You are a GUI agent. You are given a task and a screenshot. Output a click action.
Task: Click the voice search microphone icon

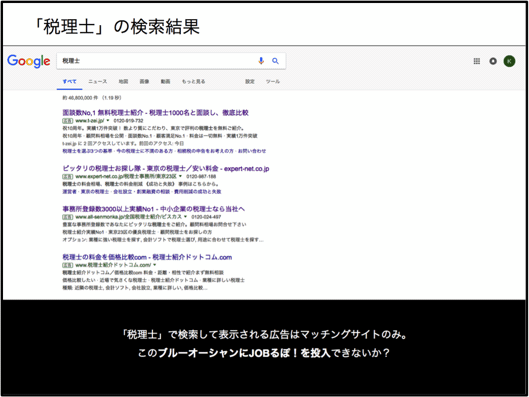click(261, 61)
